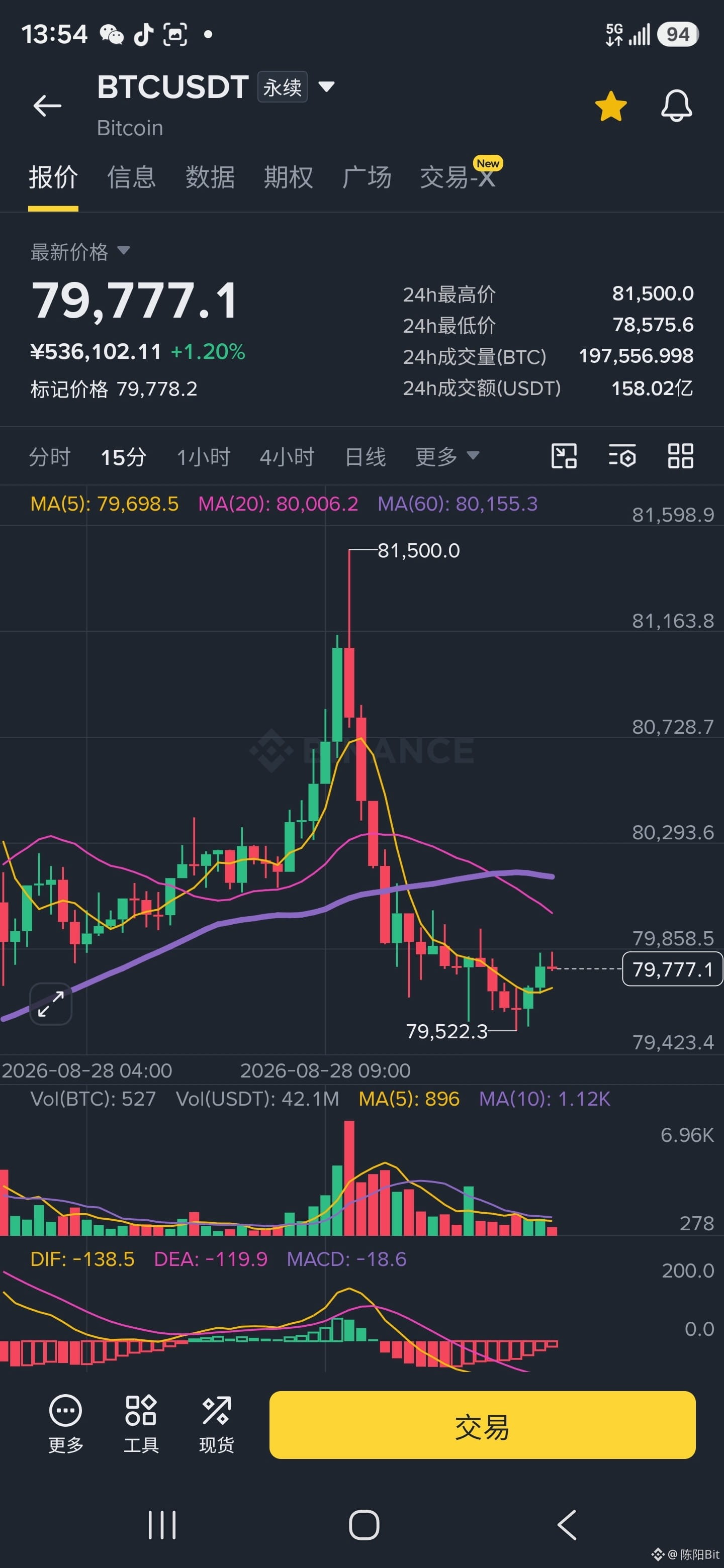
Task: Switch to the 信息 tab
Action: (132, 178)
